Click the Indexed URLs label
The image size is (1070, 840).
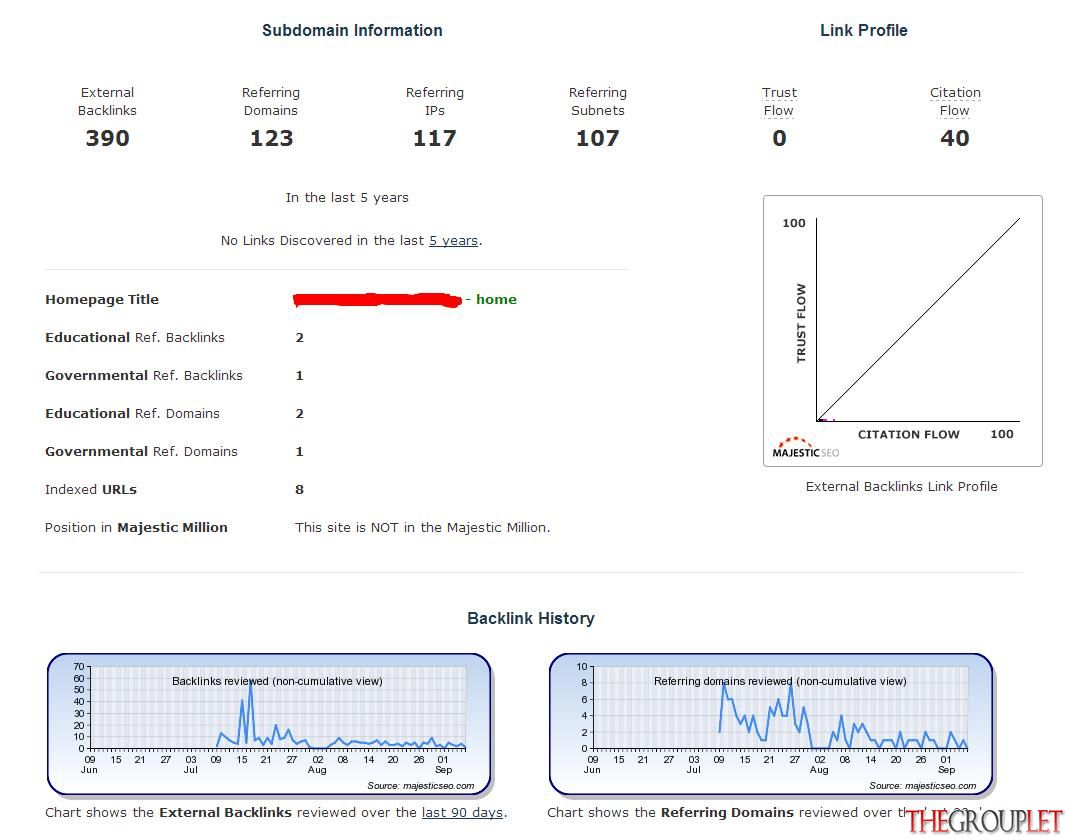tap(91, 490)
